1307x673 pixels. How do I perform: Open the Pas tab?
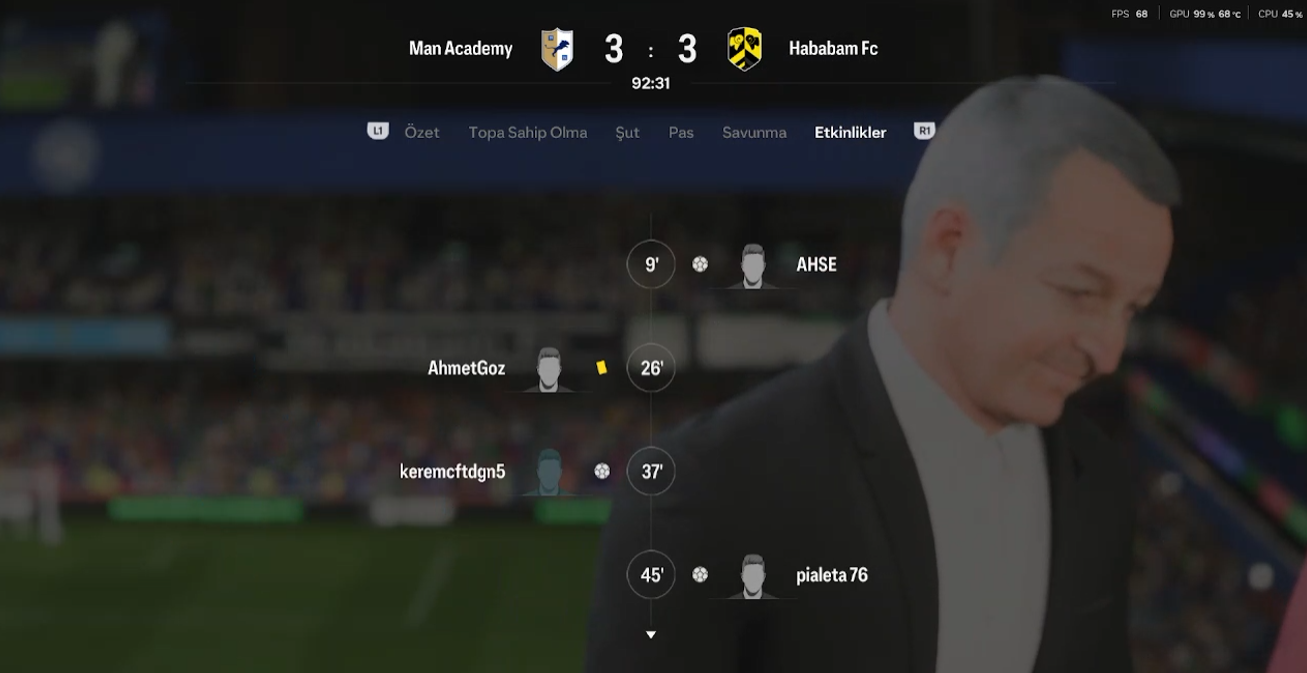(681, 132)
